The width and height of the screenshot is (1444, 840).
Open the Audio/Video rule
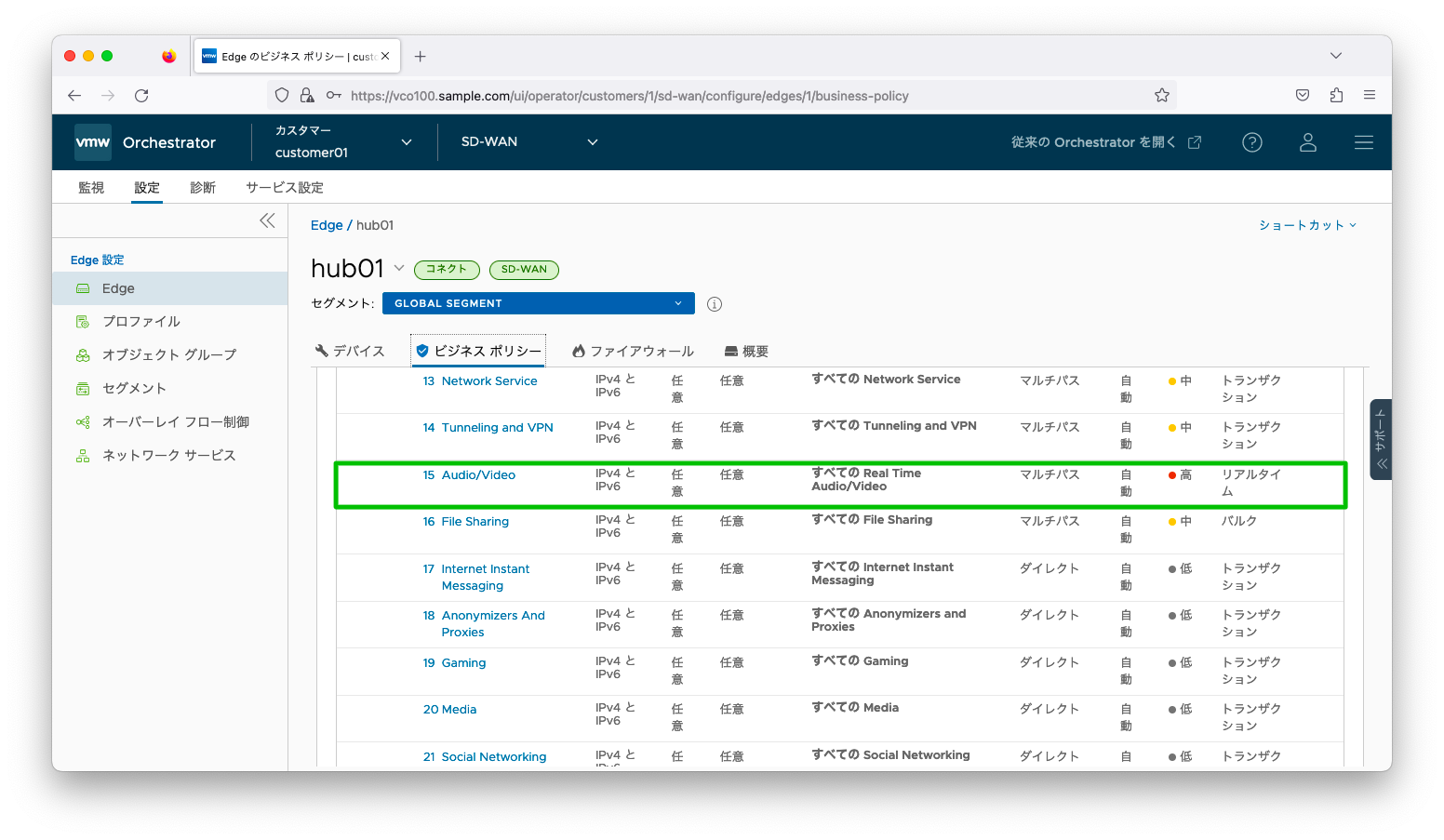[478, 475]
